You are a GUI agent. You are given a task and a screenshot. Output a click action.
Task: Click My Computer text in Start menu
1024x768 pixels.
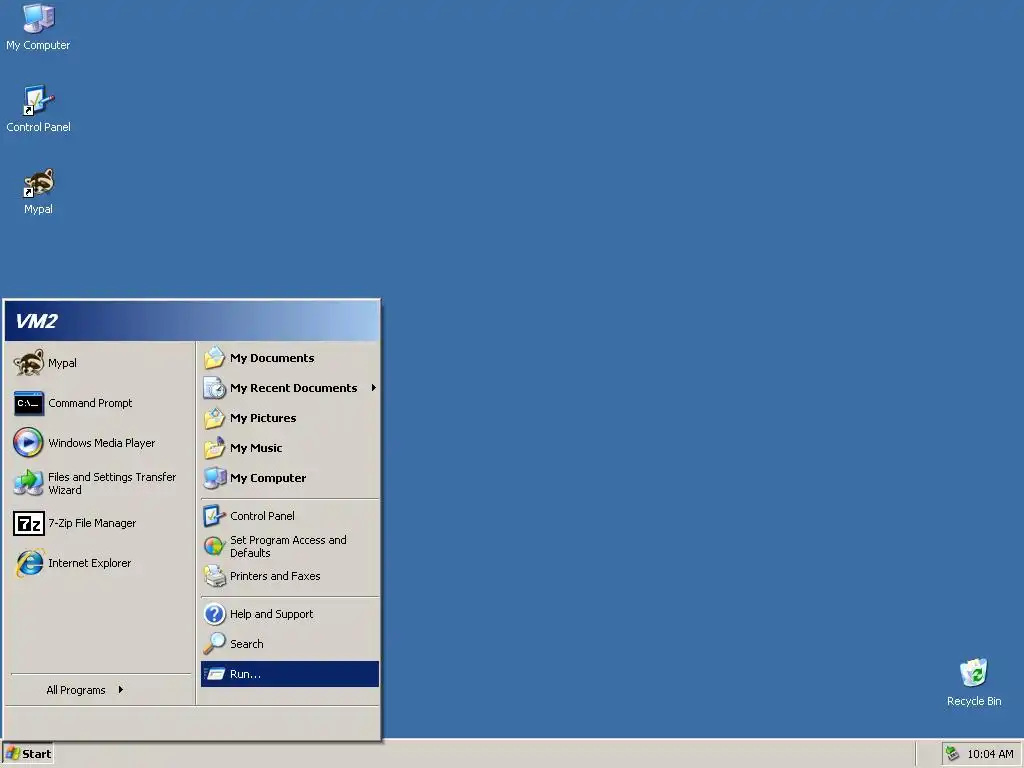tap(268, 478)
